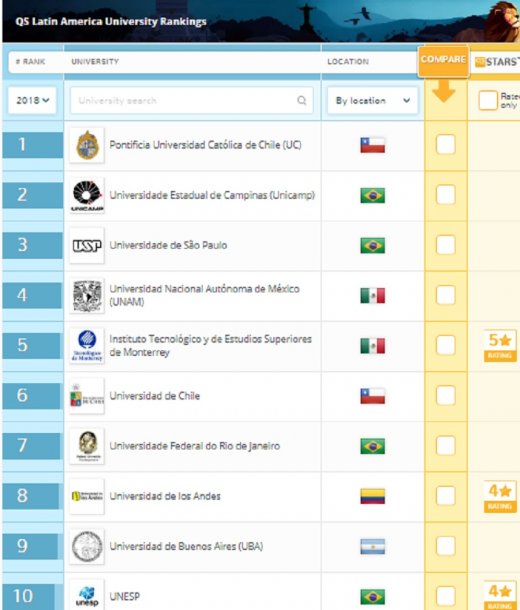
Task: Open the Universidade de São Paulo link
Action: tap(168, 245)
